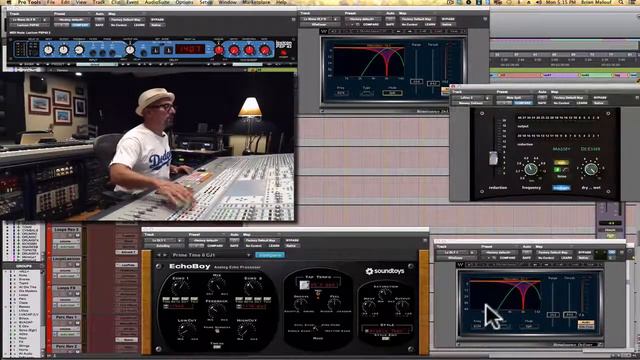
Task: Click the yellow button in Massey De:Esser
Action: pyautogui.click(x=561, y=162)
